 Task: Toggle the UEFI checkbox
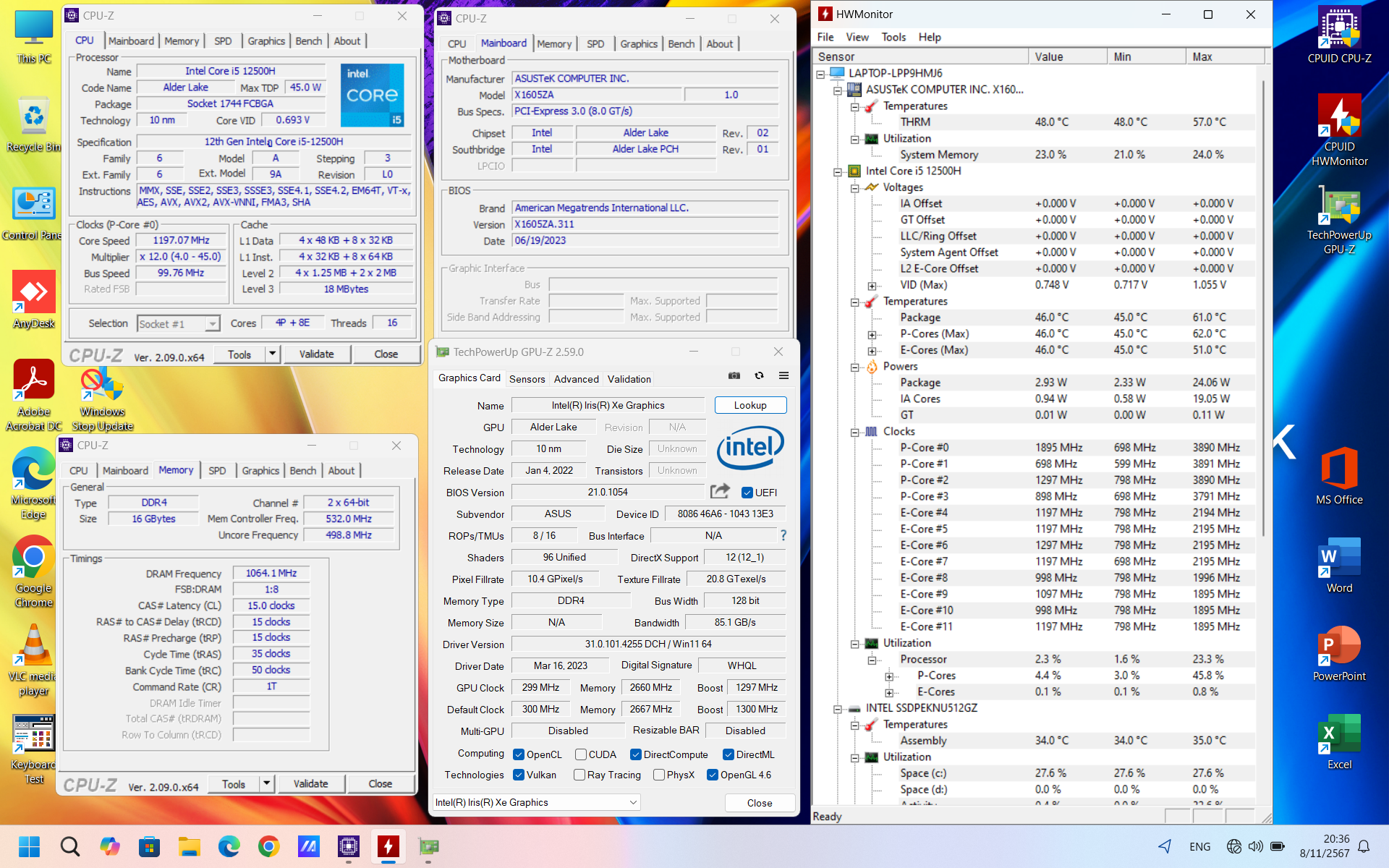(747, 493)
